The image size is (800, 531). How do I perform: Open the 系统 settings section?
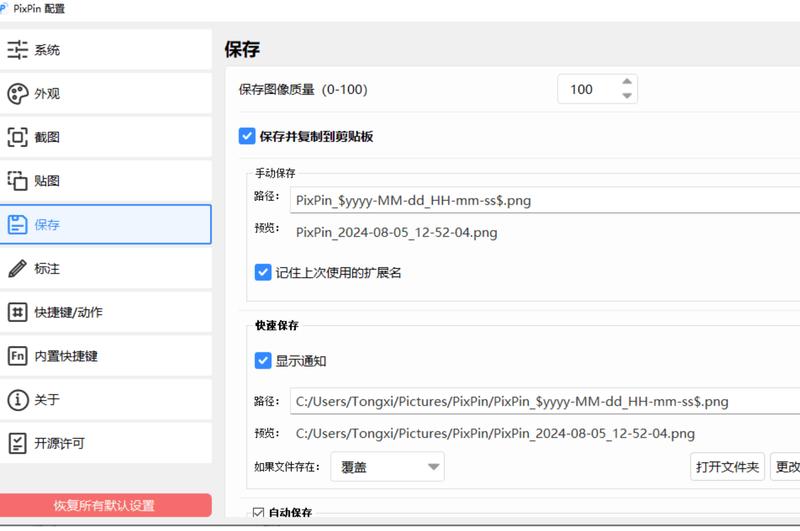point(106,50)
